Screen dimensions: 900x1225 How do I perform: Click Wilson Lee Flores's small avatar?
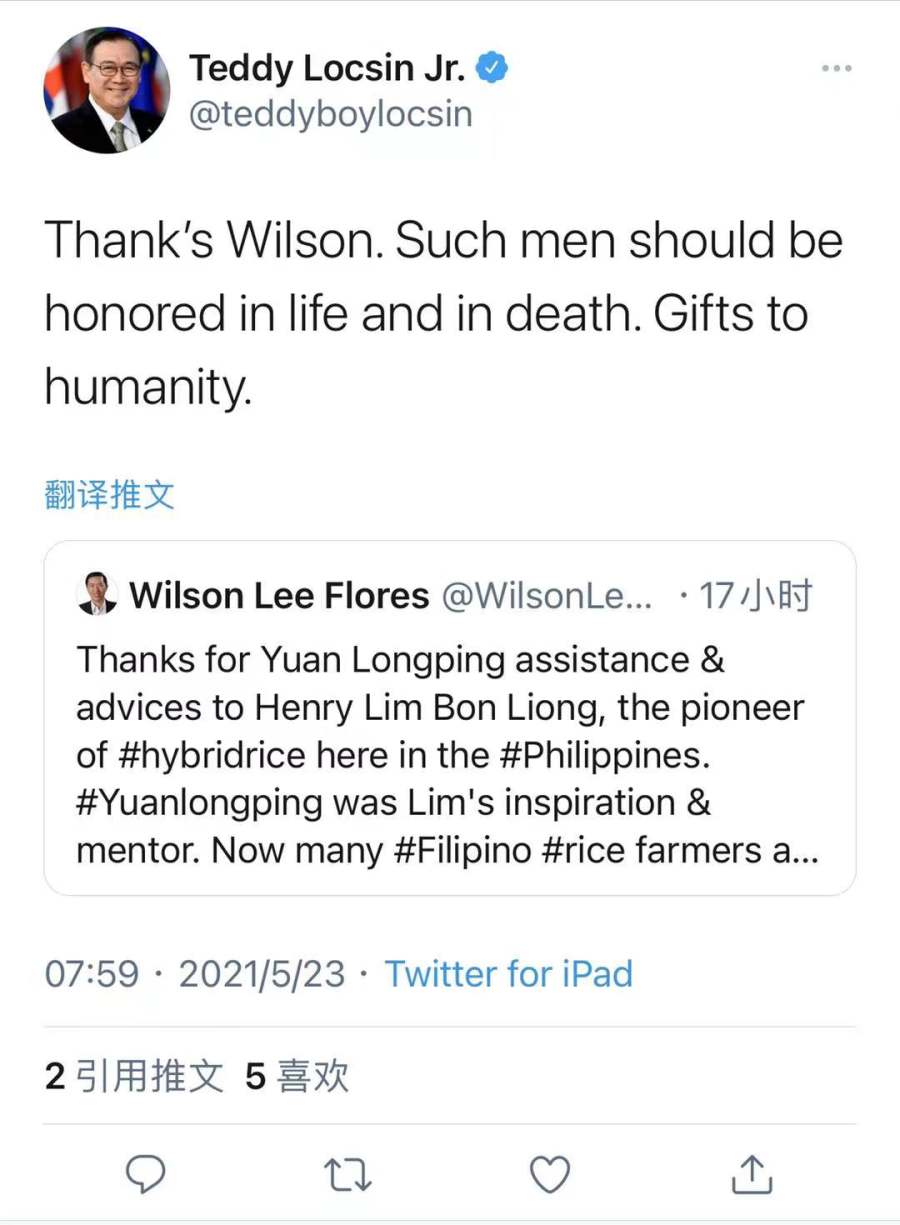pos(97,595)
